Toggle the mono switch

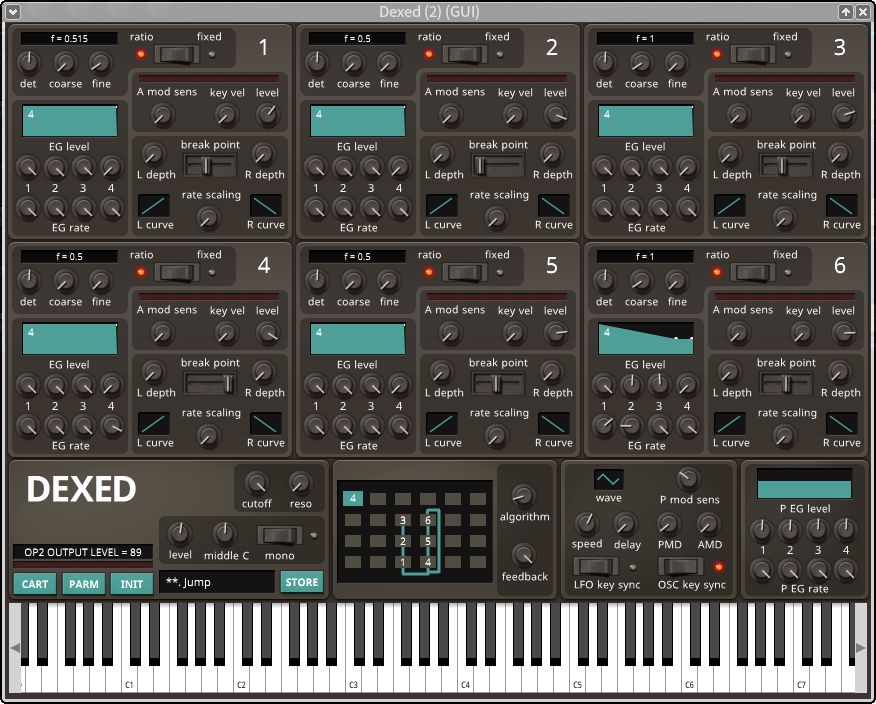click(x=279, y=535)
